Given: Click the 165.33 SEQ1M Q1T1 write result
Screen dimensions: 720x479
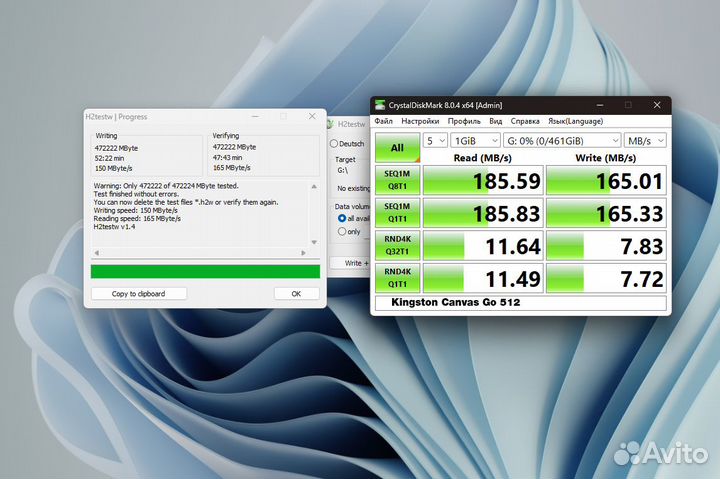Looking at the screenshot, I should [606, 213].
